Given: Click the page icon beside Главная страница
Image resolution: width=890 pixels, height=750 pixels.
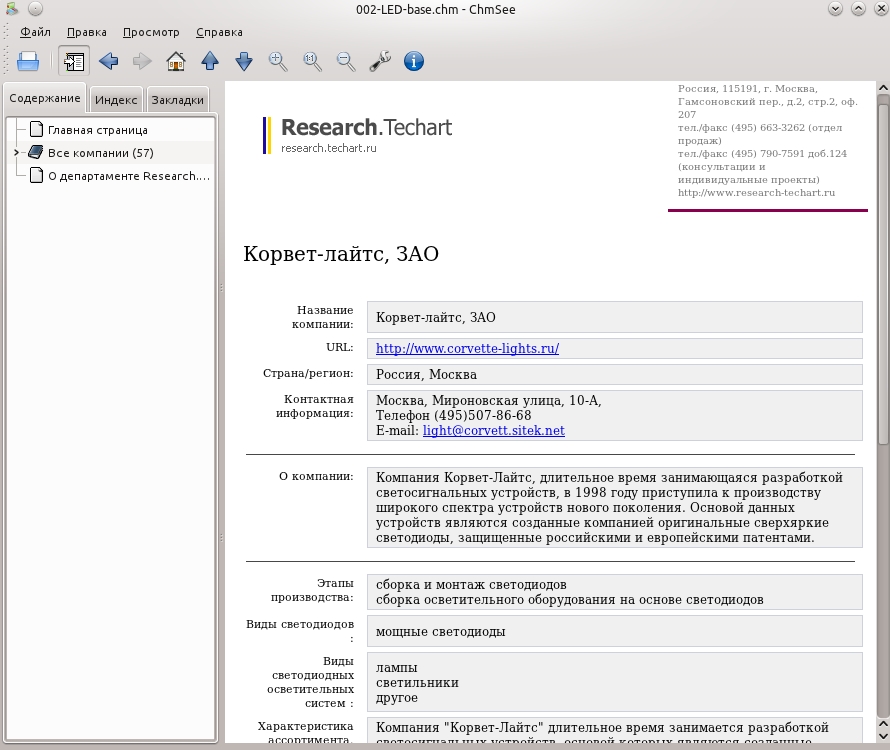Looking at the screenshot, I should pos(36,129).
